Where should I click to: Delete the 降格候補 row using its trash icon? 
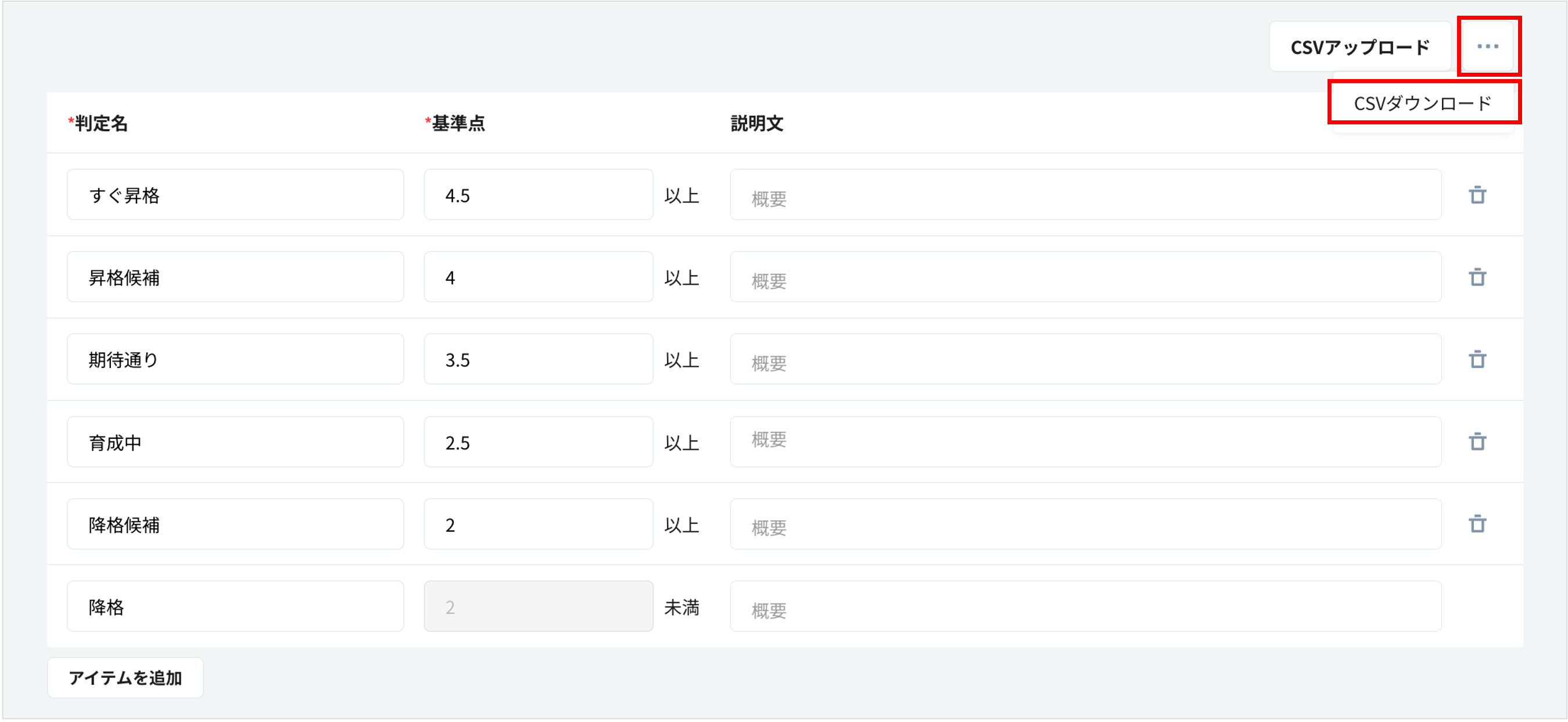pyautogui.click(x=1478, y=524)
